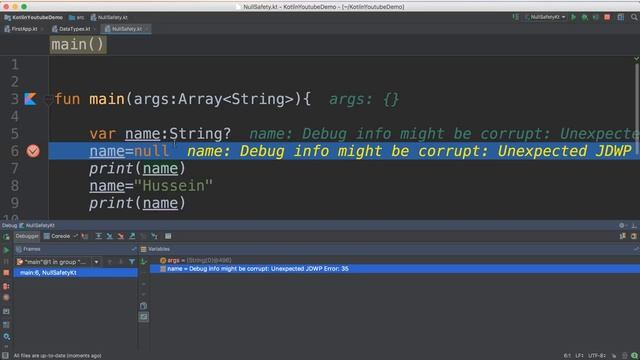
Task: Collapse the main function fold marker
Action: click(48, 99)
